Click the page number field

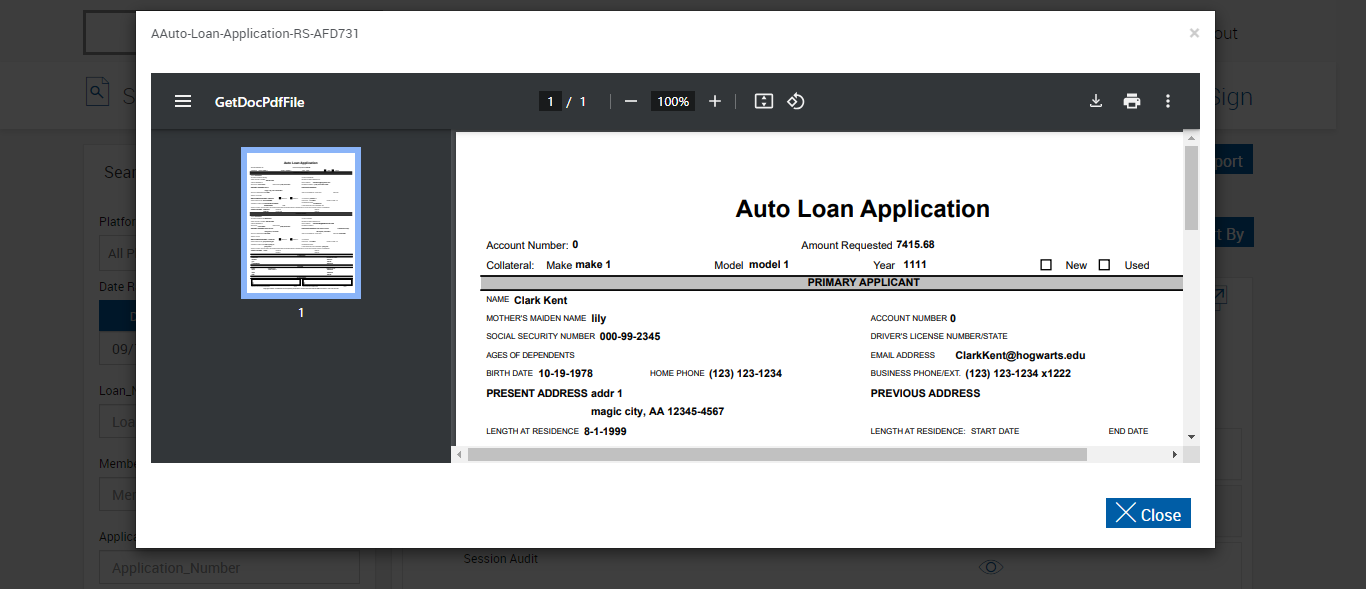[550, 101]
